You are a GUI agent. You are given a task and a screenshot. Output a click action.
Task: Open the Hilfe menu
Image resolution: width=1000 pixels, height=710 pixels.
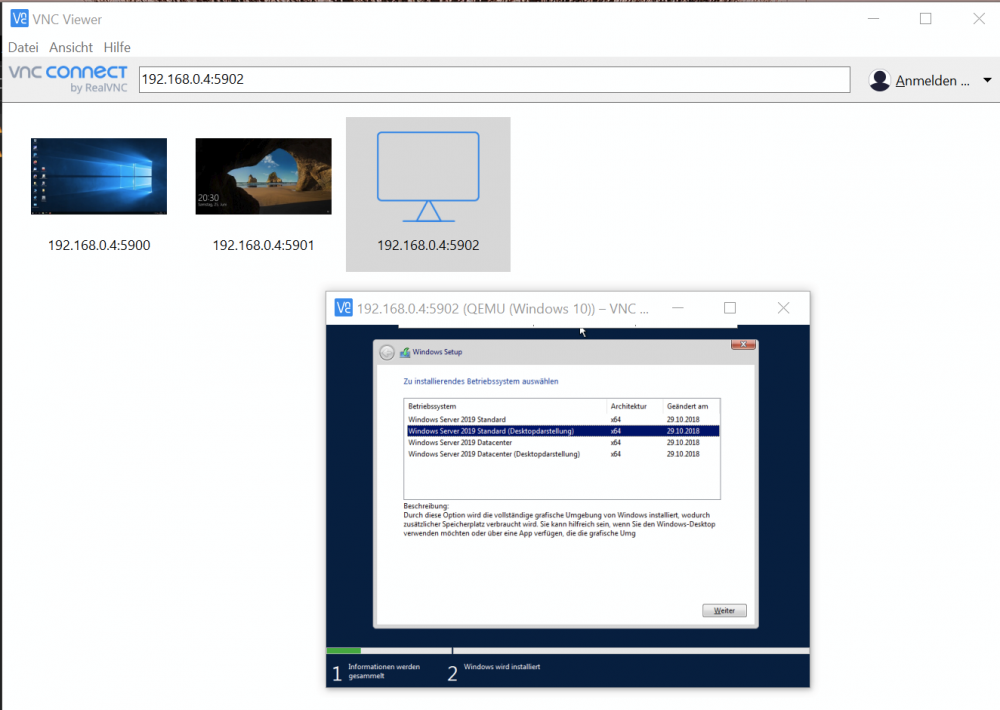pyautogui.click(x=117, y=47)
